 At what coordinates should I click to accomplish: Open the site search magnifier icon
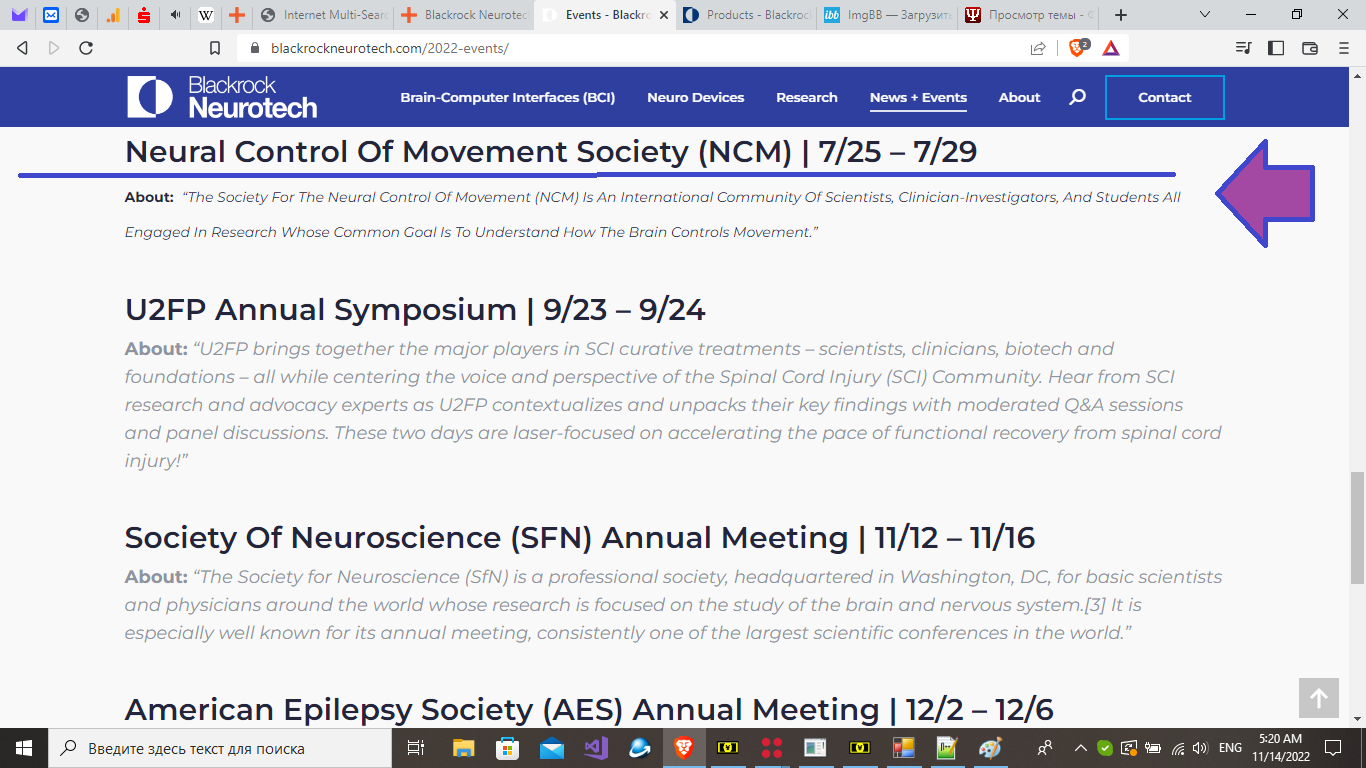tap(1077, 97)
